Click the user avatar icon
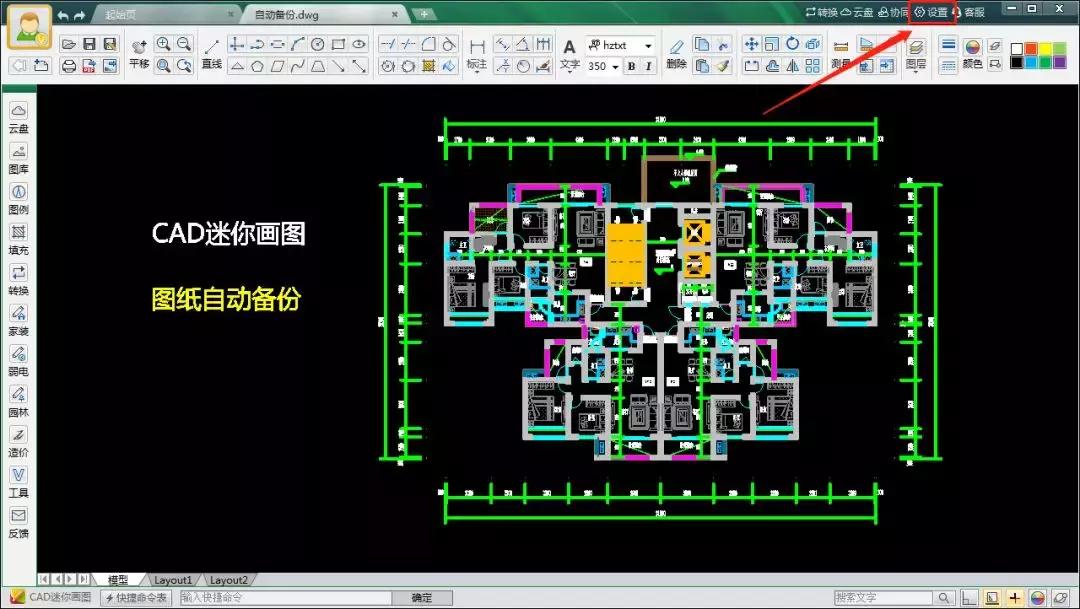The image size is (1080, 609). click(x=30, y=28)
